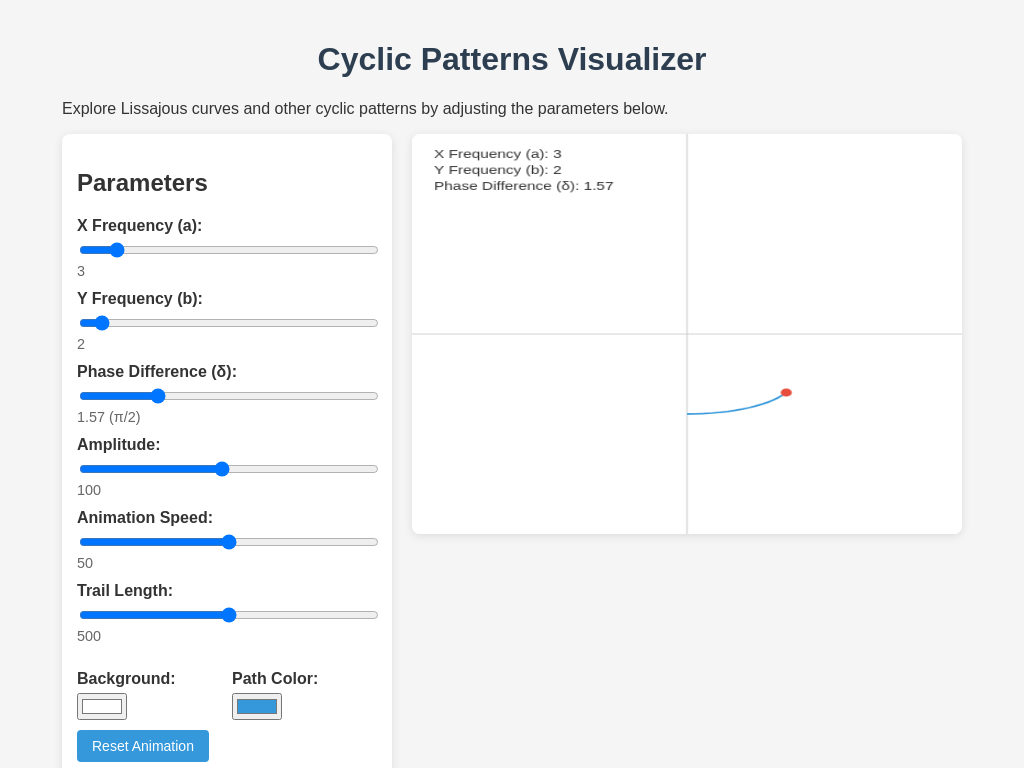Viewport: 1024px width, 768px height.
Task: Click the canvas parameter readout text
Action: pos(523,169)
